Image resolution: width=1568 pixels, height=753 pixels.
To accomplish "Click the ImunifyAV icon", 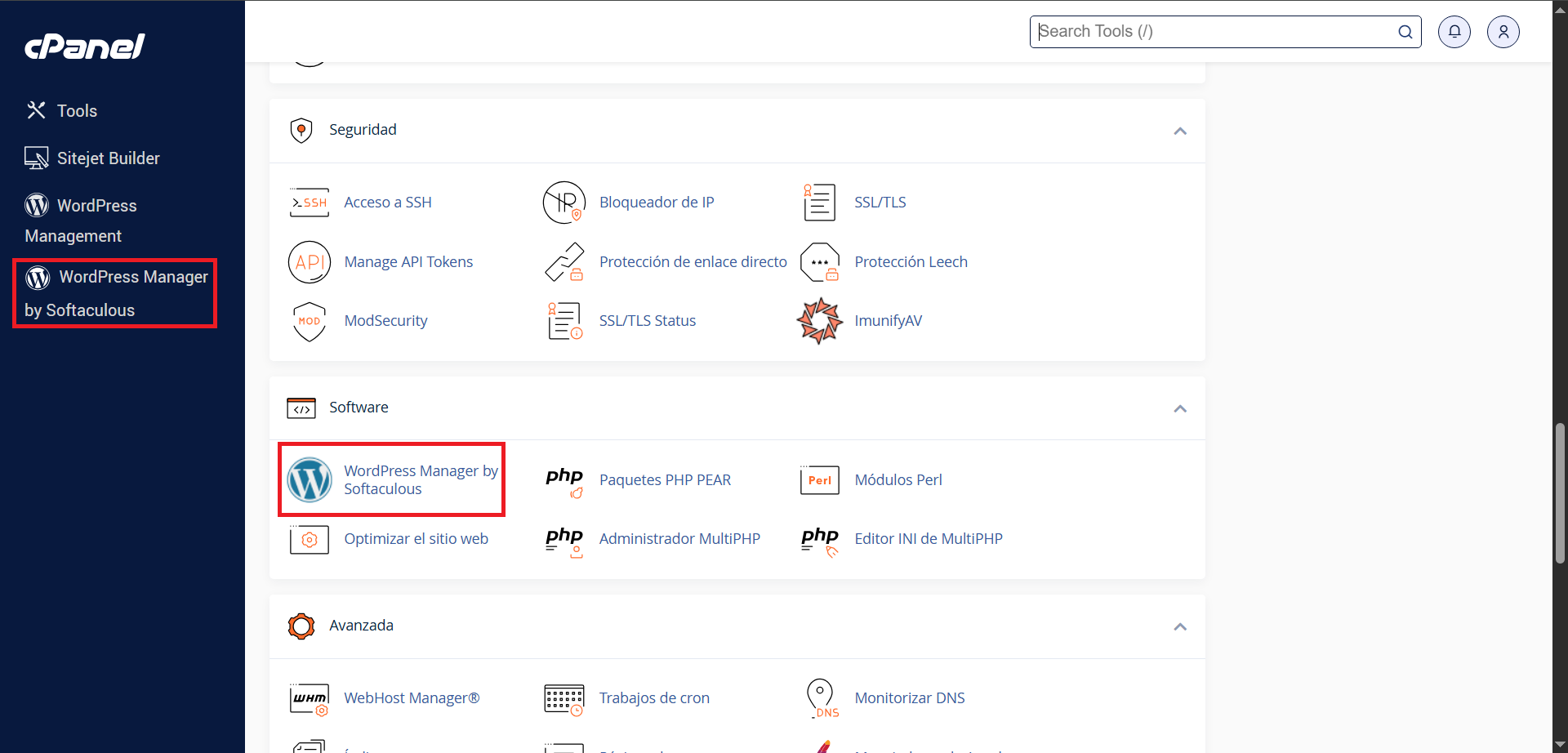I will (820, 321).
